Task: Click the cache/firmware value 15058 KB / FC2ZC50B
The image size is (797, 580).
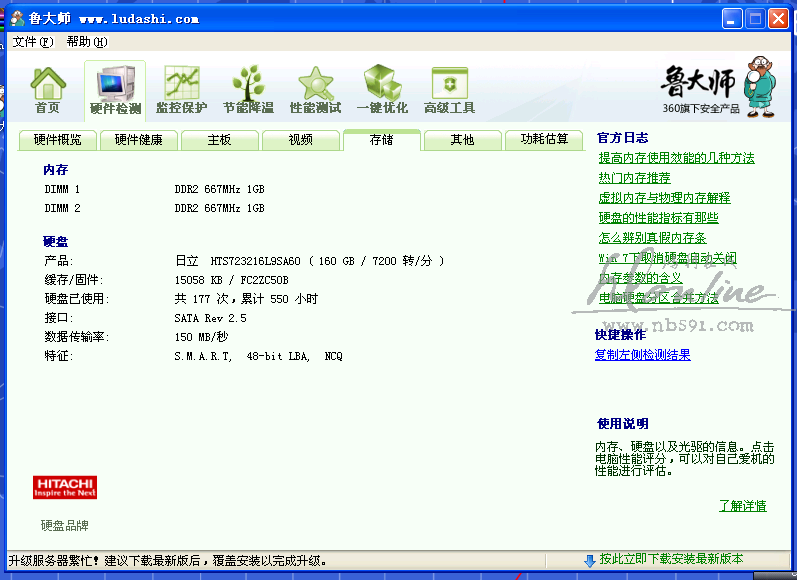Action: click(231, 280)
